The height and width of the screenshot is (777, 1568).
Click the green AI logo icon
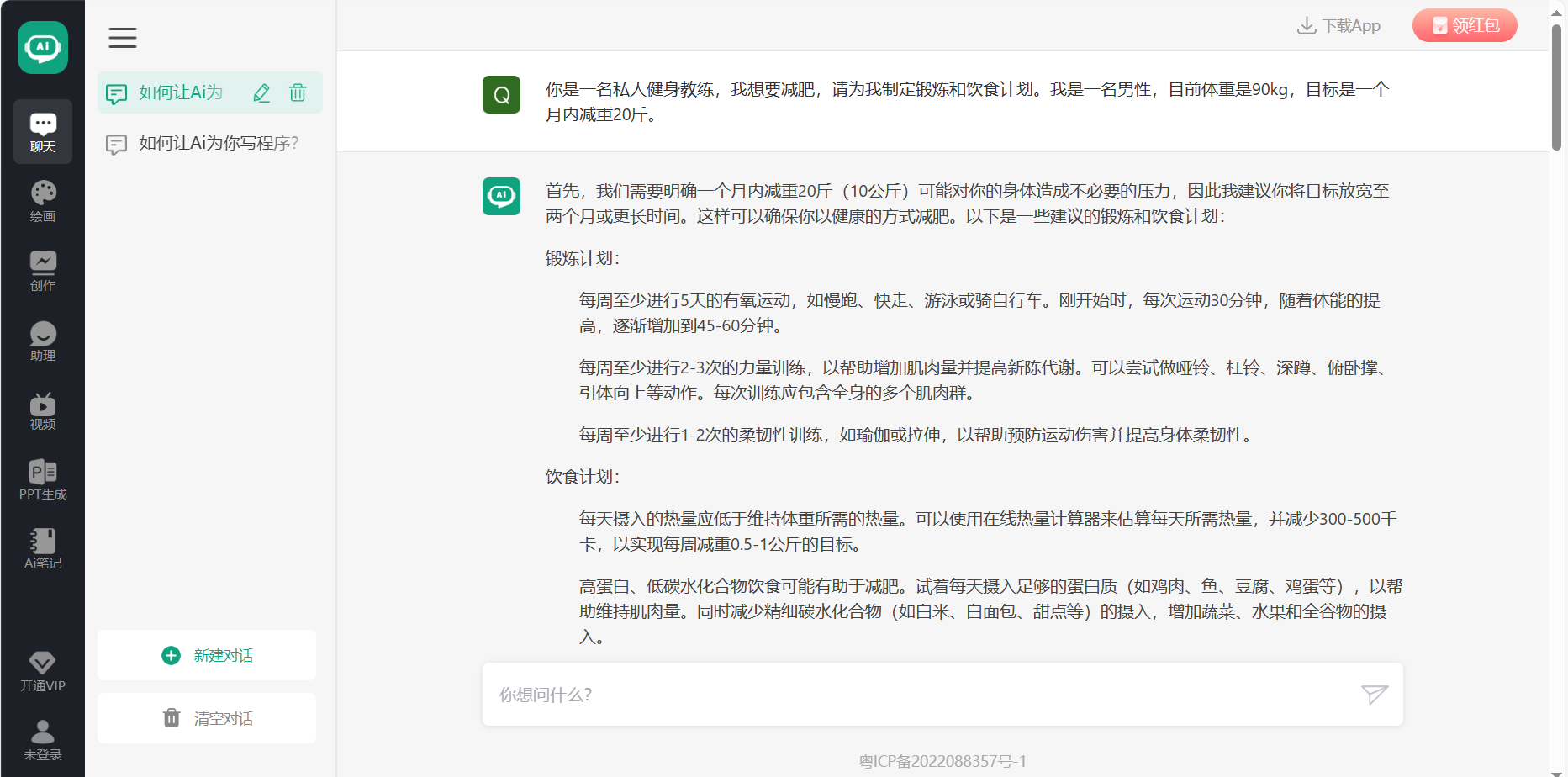coord(43,48)
